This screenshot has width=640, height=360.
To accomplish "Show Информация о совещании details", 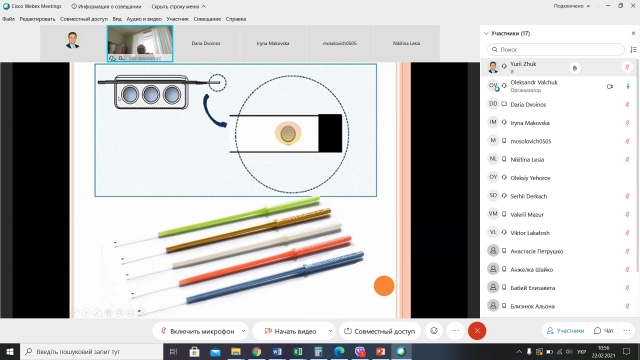I will pyautogui.click(x=106, y=7).
